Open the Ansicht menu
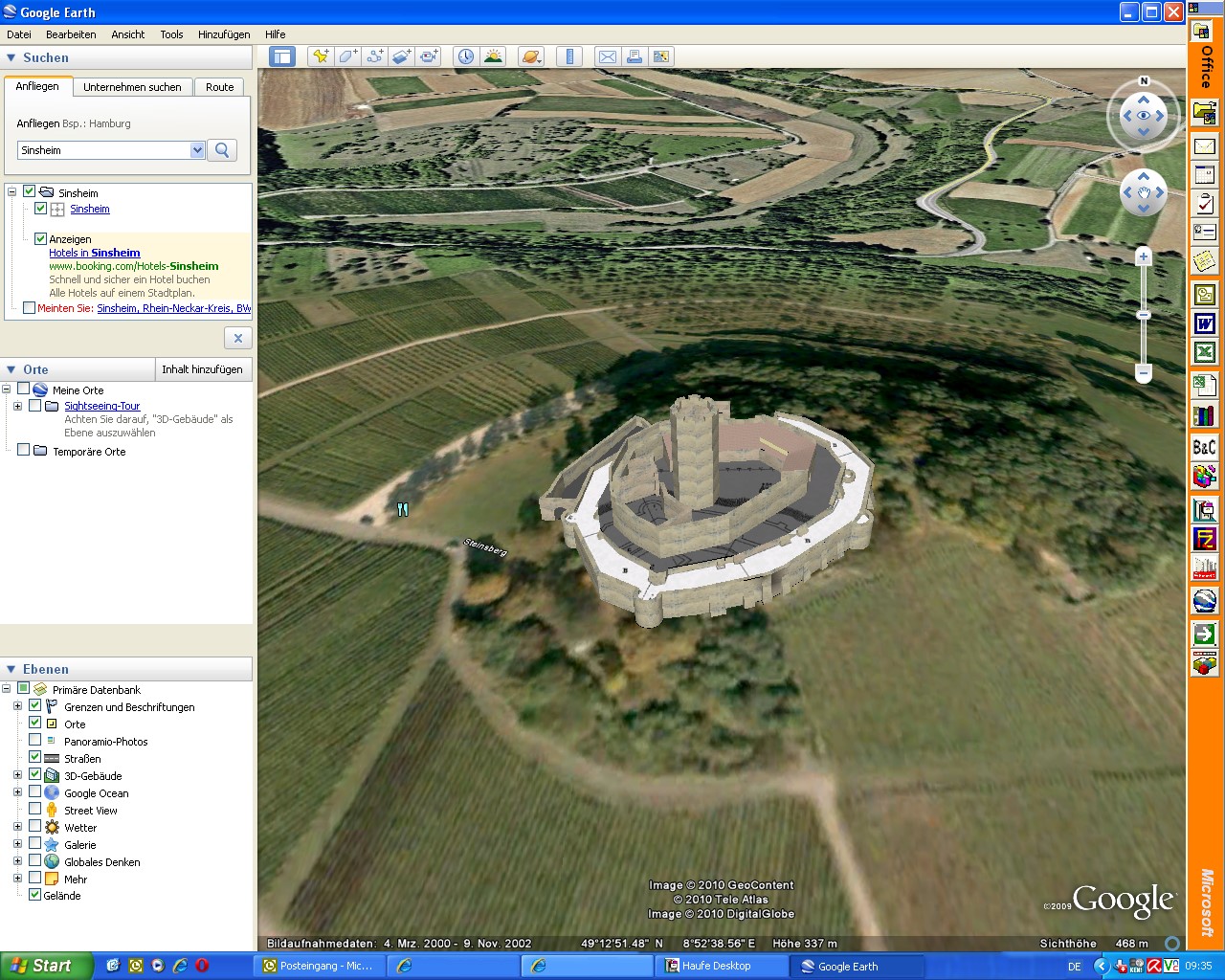Screen dimensions: 1225x980 point(127,34)
